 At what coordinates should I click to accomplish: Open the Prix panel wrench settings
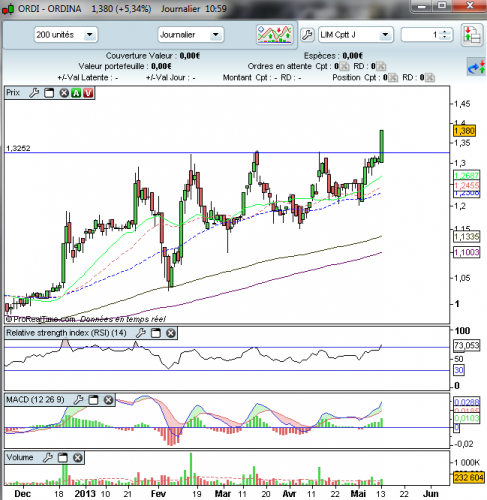coord(34,93)
